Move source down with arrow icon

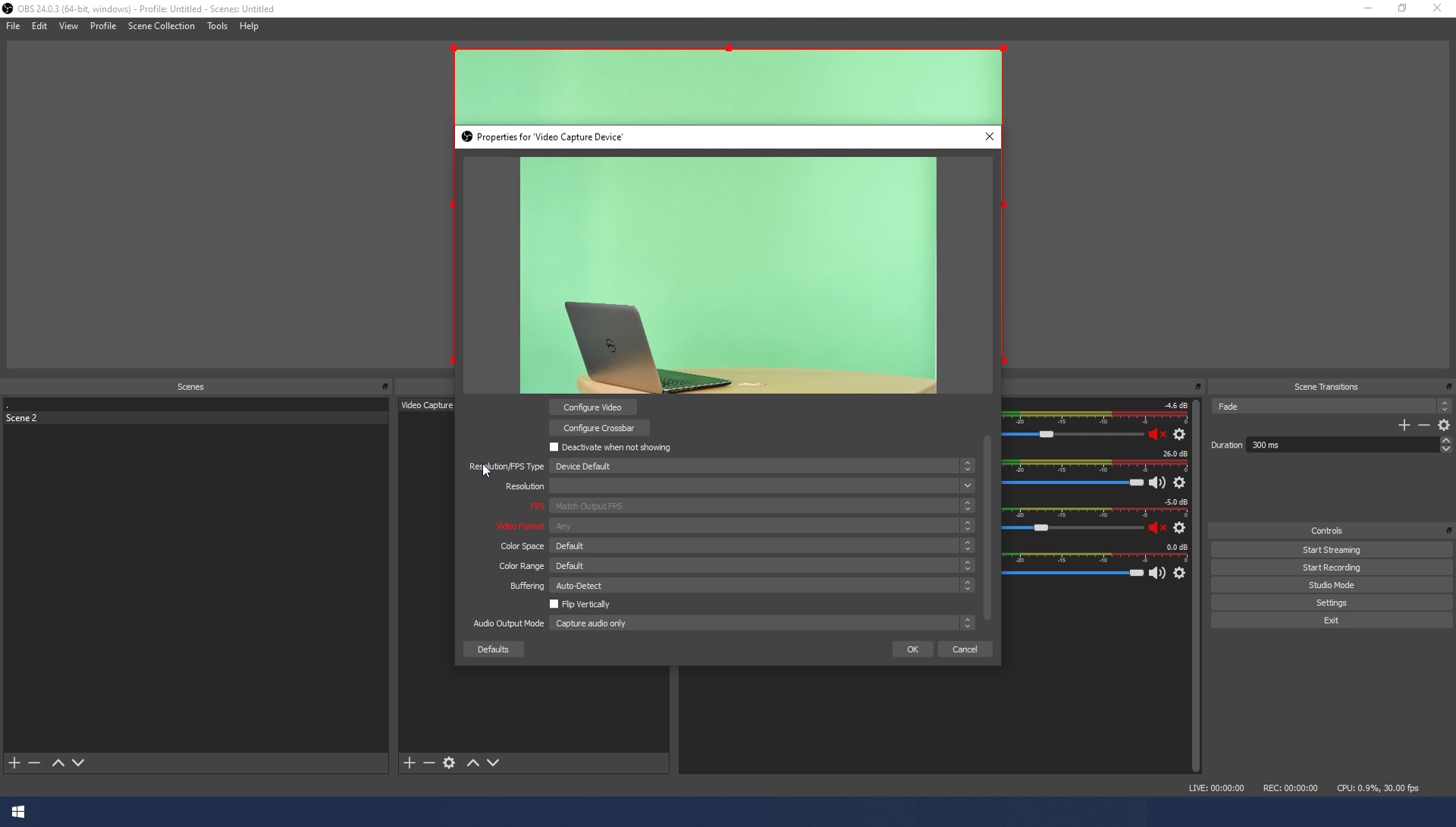click(493, 763)
